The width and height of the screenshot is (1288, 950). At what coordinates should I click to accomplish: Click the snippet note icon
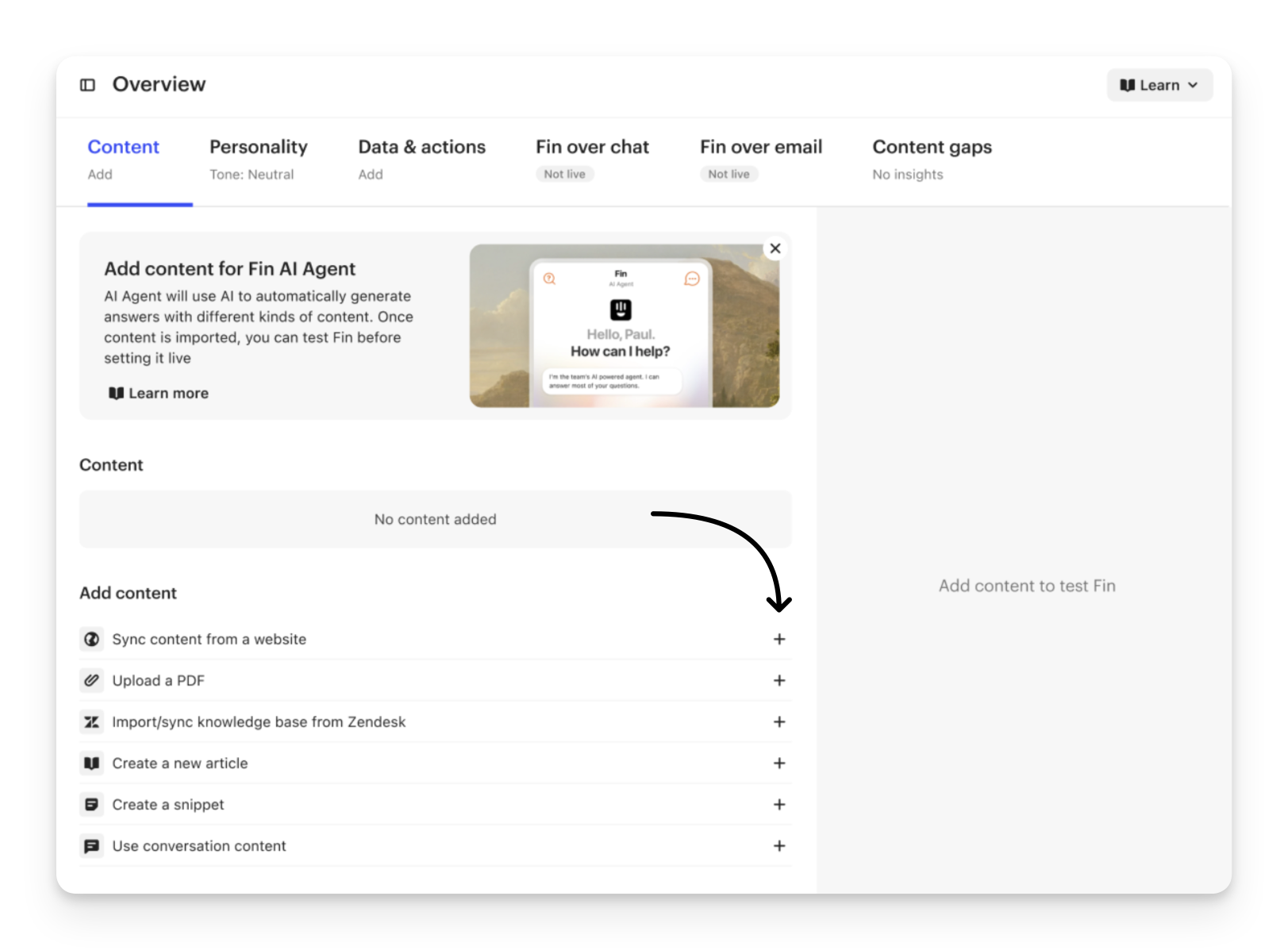click(x=92, y=804)
